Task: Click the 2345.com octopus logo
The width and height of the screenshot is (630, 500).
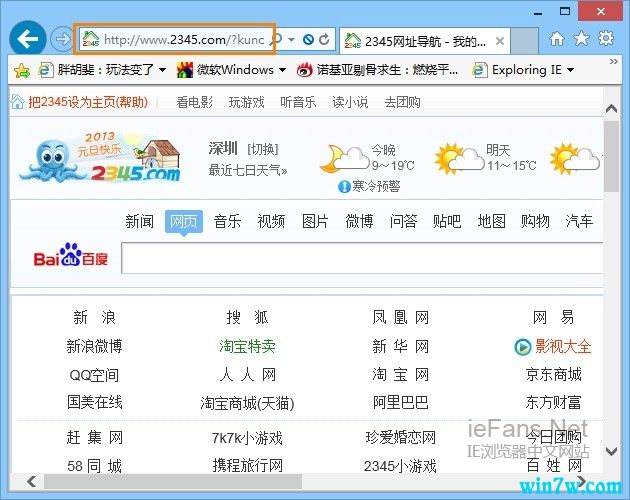Action: [100, 157]
